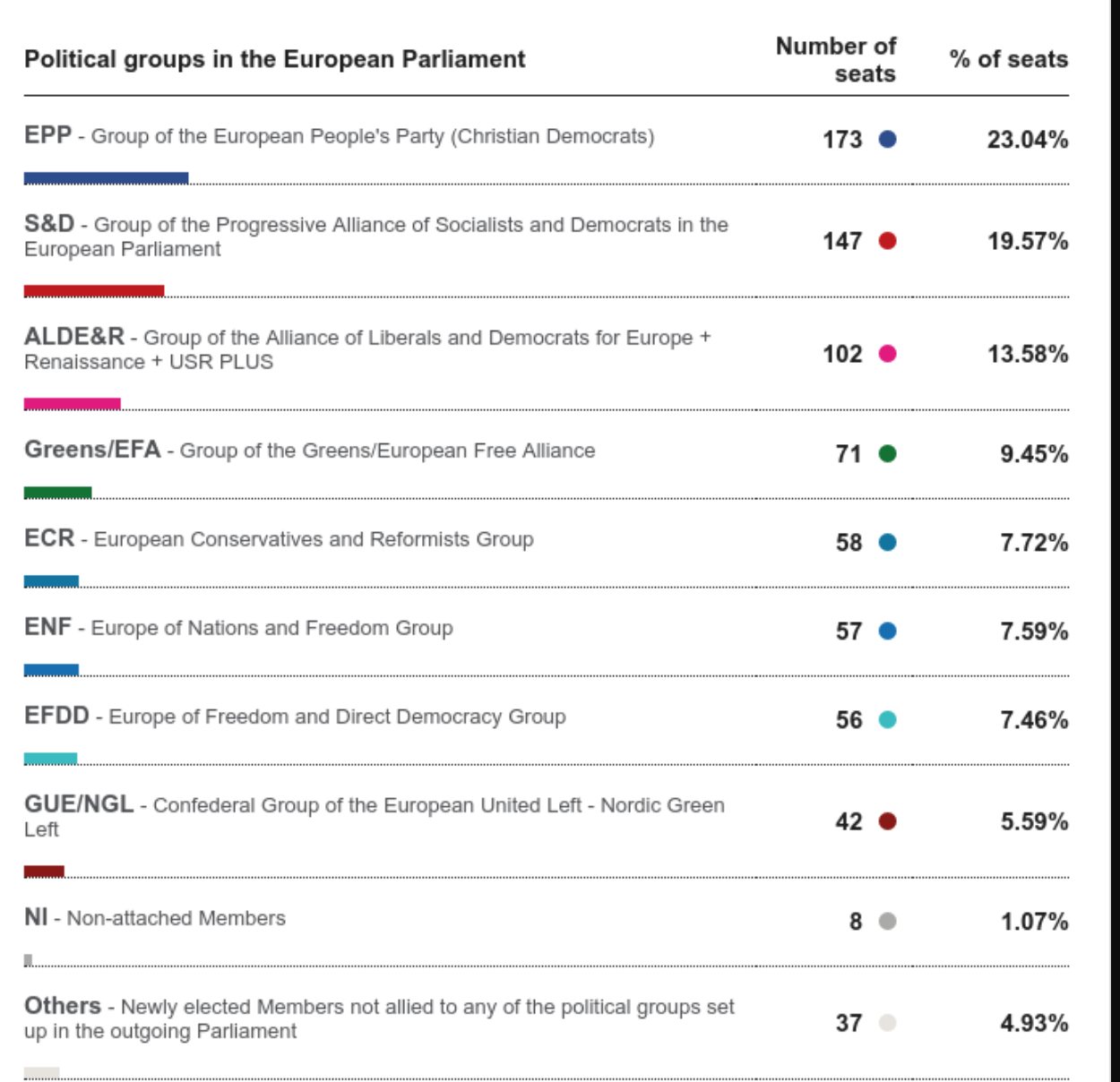Click the "Number of seats" column header

click(x=835, y=59)
